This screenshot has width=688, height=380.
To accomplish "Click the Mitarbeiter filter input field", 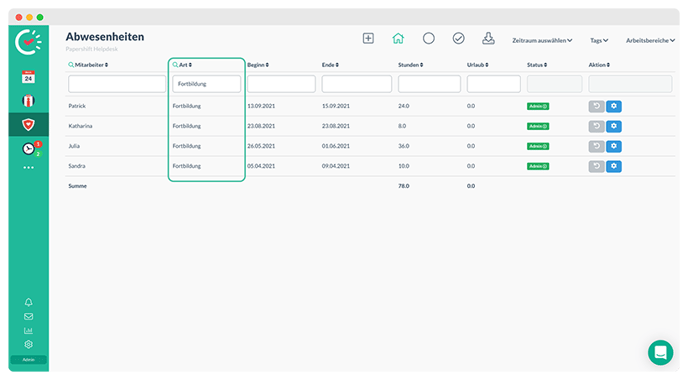I will (117, 84).
